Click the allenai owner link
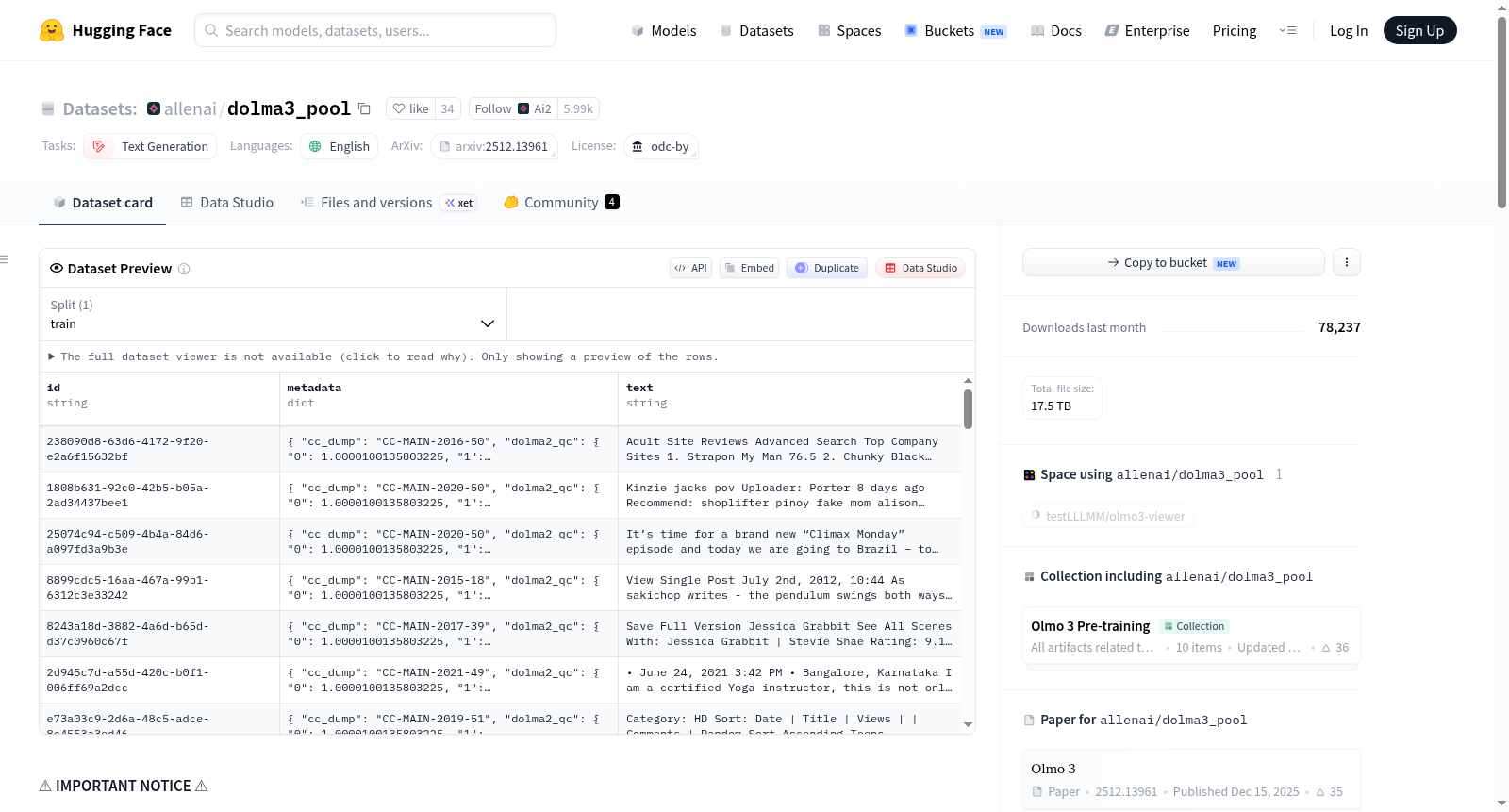Image resolution: width=1509 pixels, height=812 pixels. click(x=190, y=108)
